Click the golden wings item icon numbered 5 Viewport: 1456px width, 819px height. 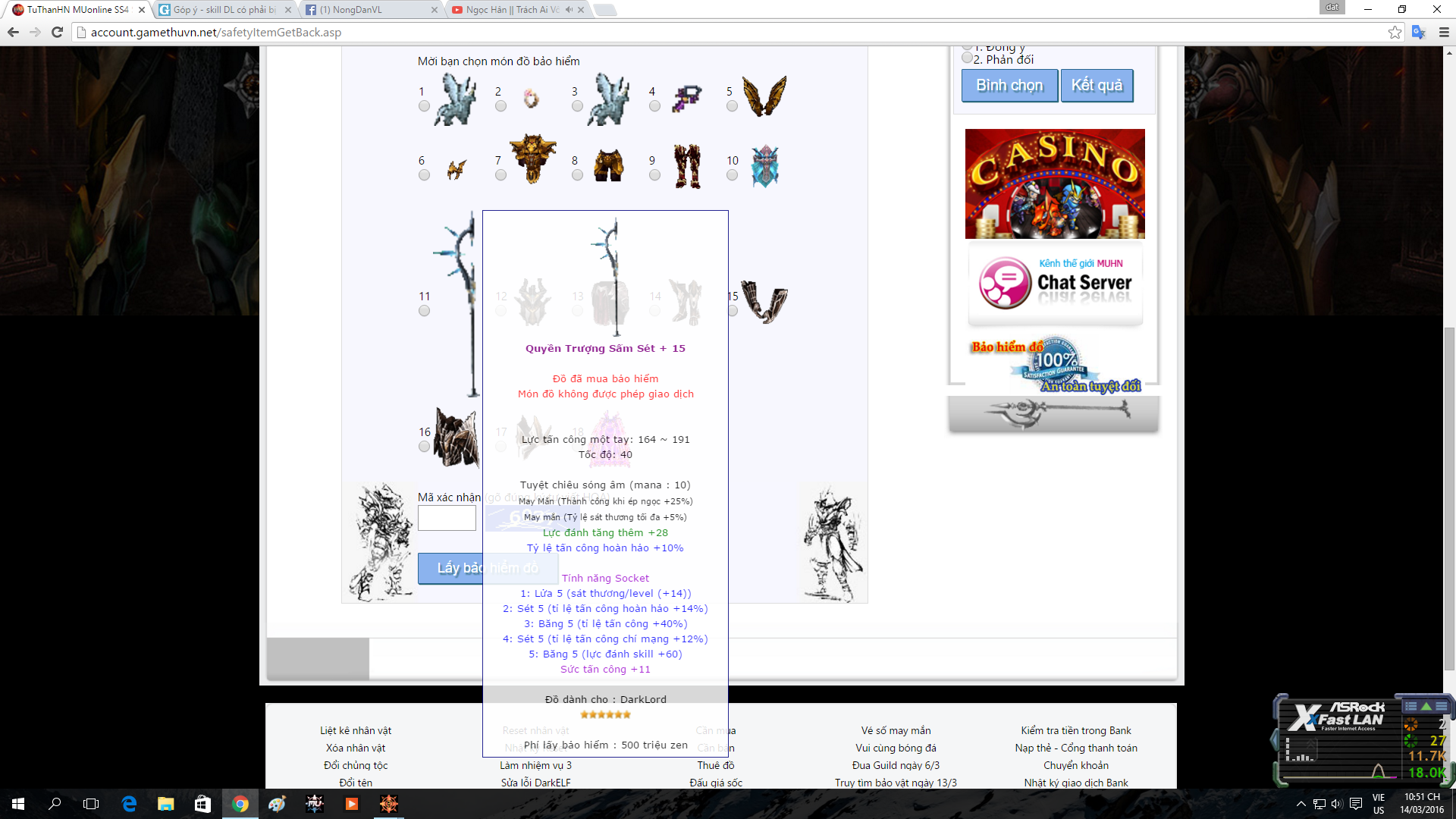(764, 97)
